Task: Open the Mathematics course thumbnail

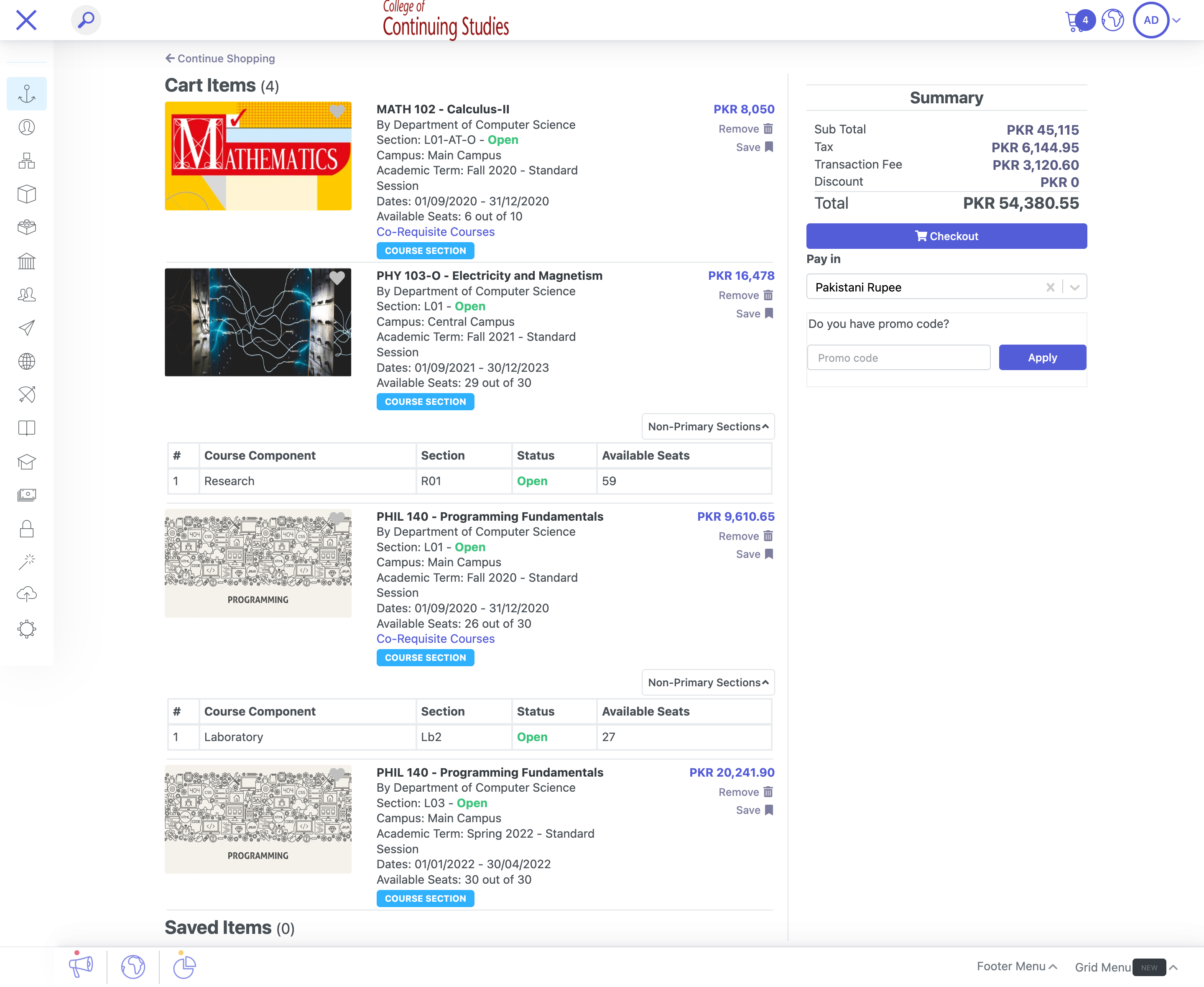Action: point(258,156)
